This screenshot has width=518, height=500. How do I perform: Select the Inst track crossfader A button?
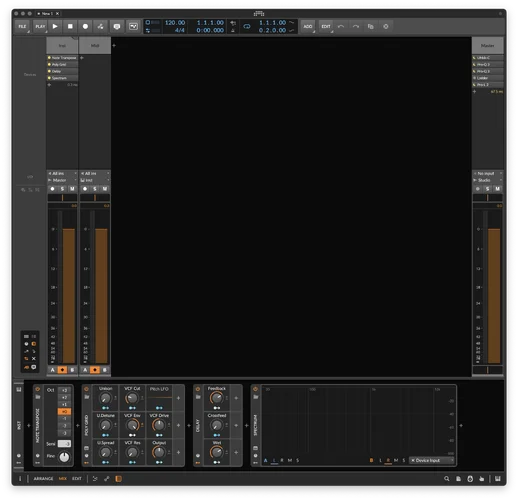tap(52, 370)
